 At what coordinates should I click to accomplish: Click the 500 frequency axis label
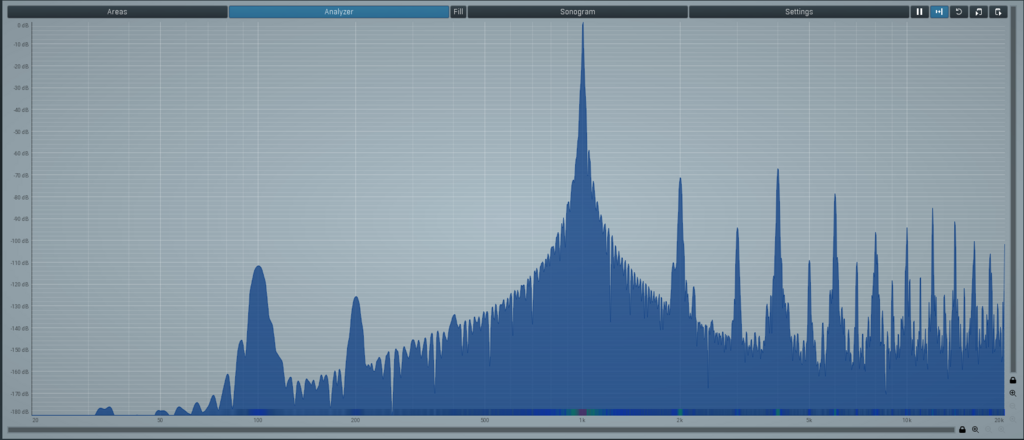(x=485, y=420)
